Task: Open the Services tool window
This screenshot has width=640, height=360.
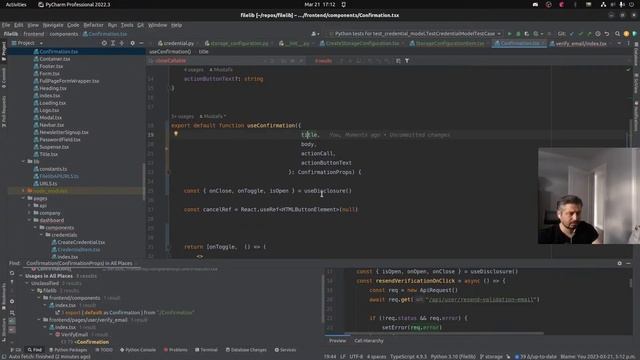Action: click(285, 350)
